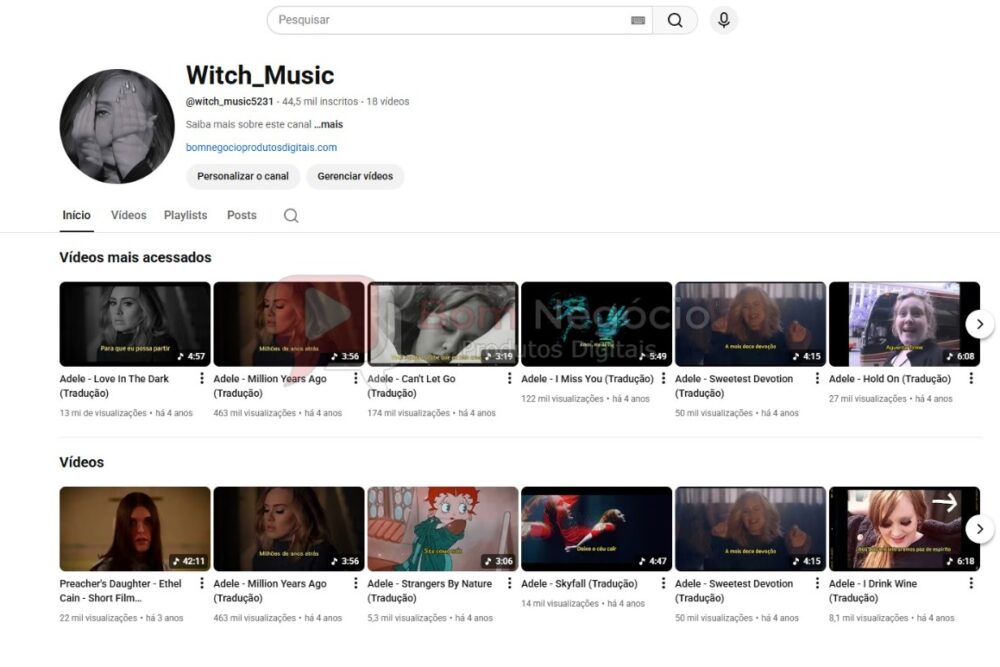Open options menu for Preacher's Daughter video

coord(202,584)
